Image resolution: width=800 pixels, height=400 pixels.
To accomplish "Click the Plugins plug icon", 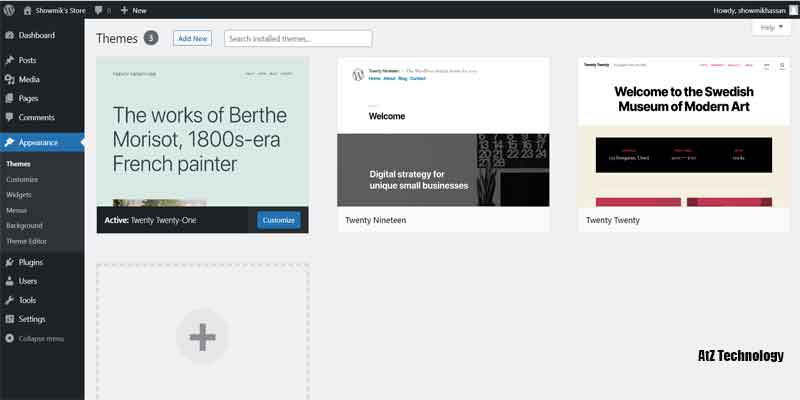I will pyautogui.click(x=9, y=262).
